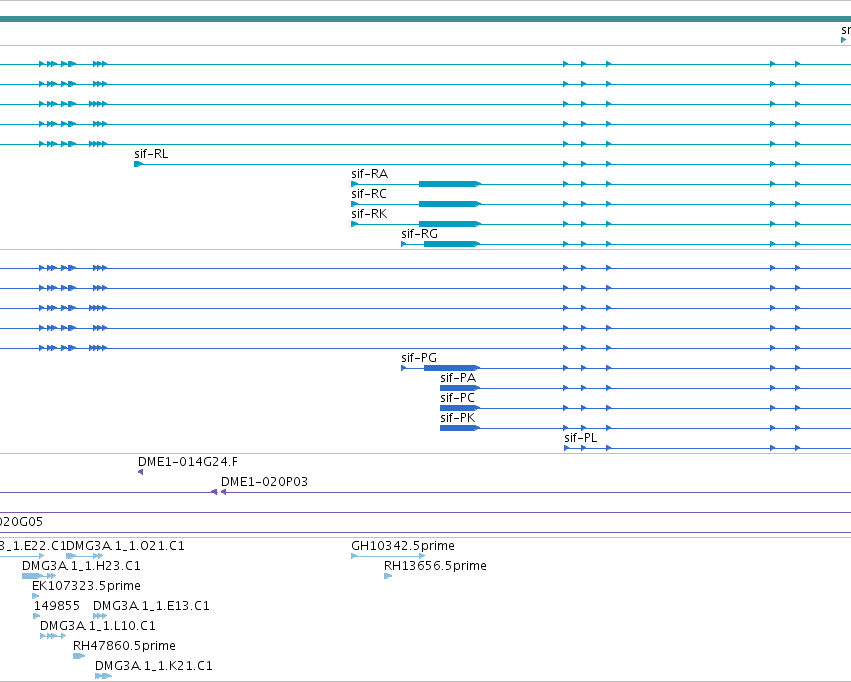Click the sif-RA start arrow glyph
The image size is (851, 682).
tap(354, 184)
